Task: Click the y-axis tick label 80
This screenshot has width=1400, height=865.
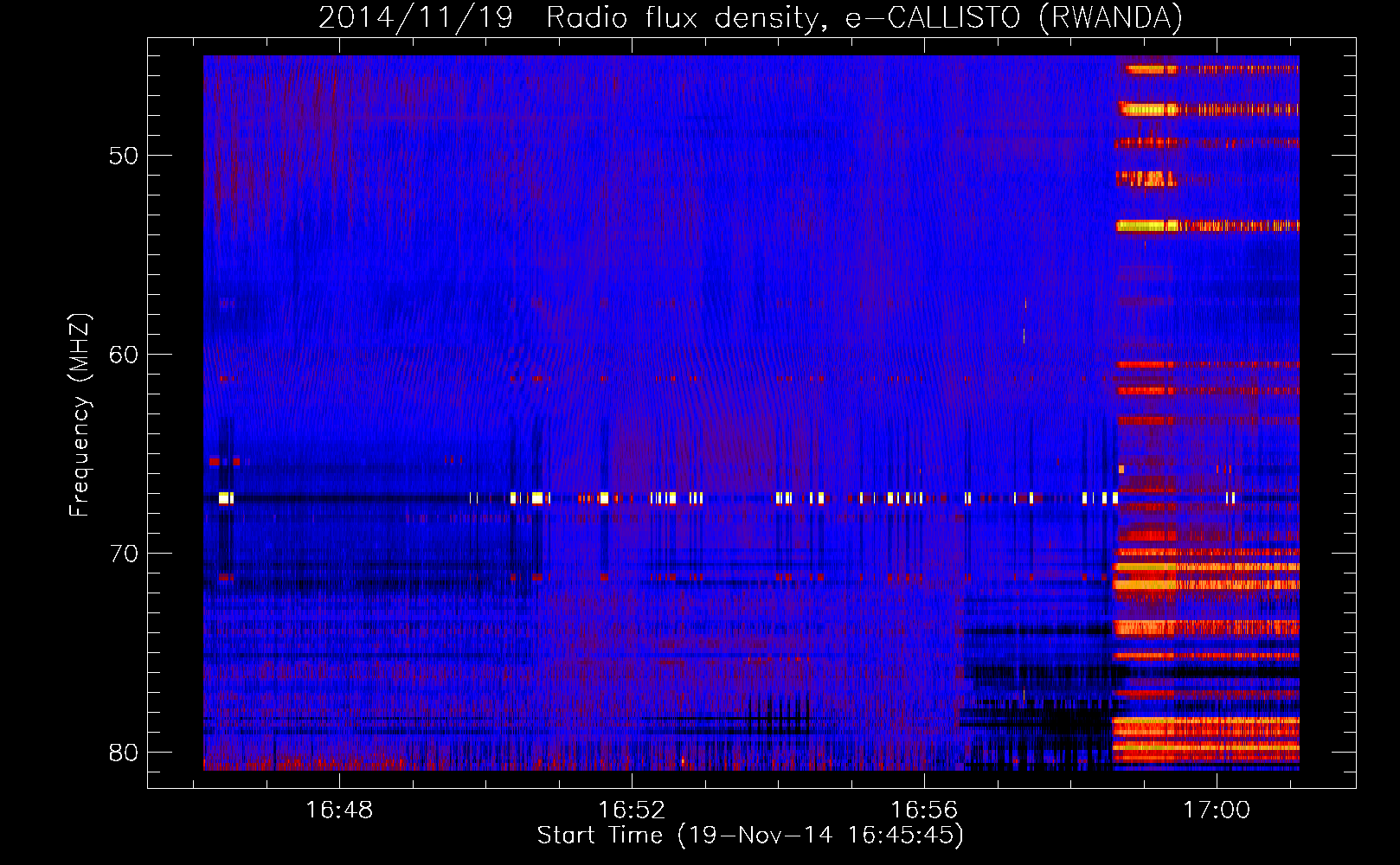Action: pos(124,753)
